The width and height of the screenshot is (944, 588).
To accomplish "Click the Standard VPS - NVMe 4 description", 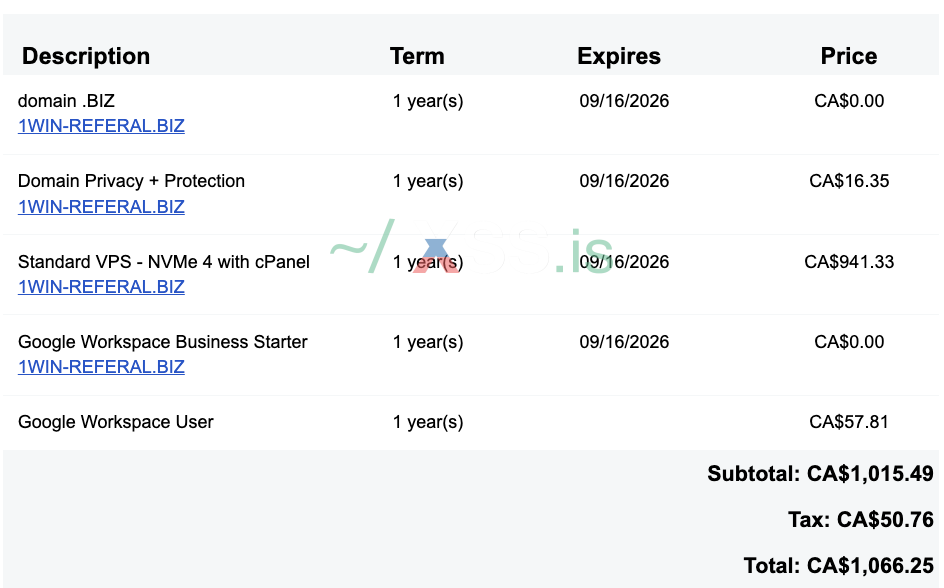I will 164,262.
